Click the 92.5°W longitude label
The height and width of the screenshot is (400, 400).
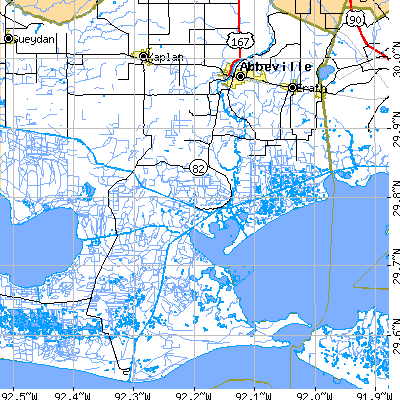(x=20, y=396)
